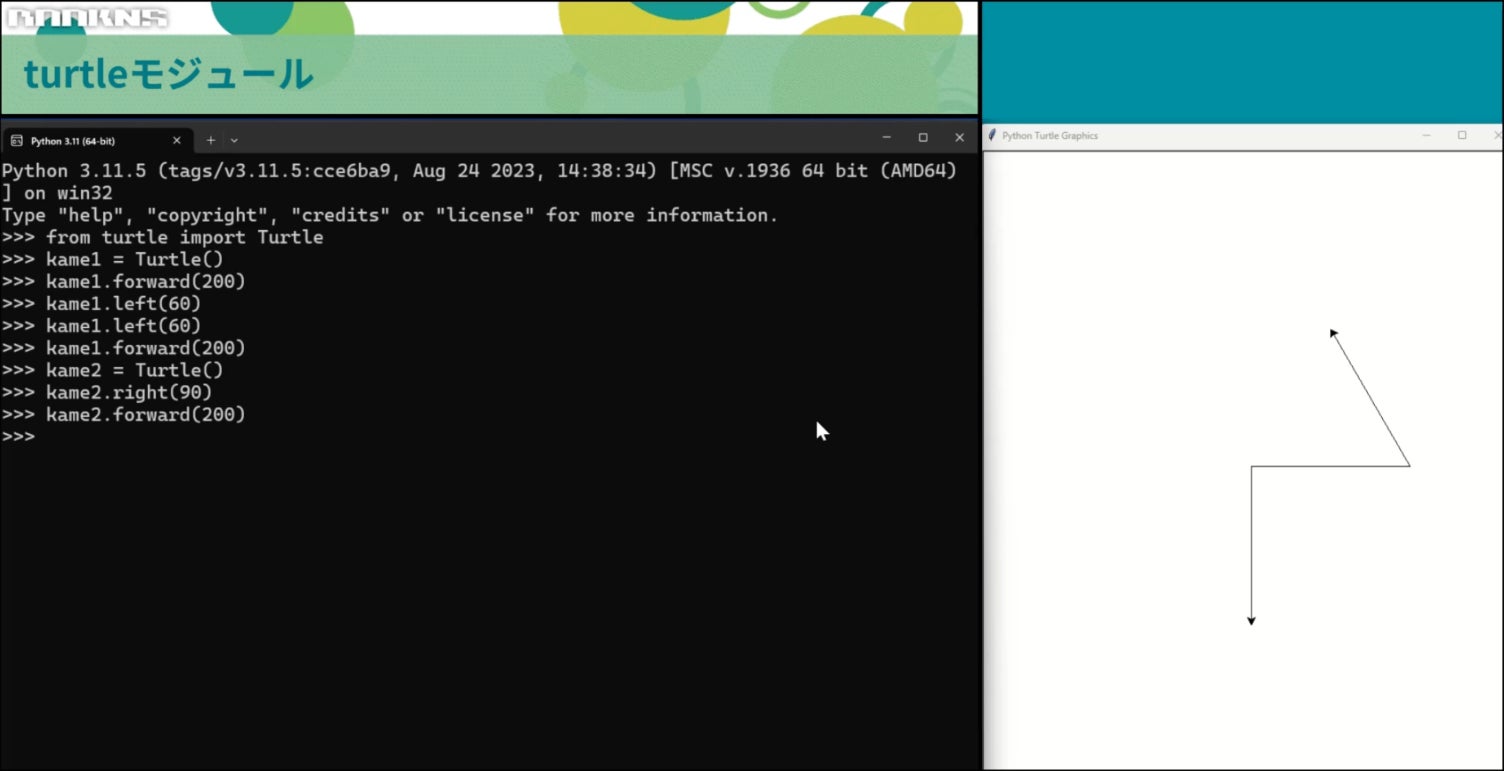1504x771 pixels.
Task: Select the Python 3.11 (64-bit) terminal tab
Action: pos(97,140)
